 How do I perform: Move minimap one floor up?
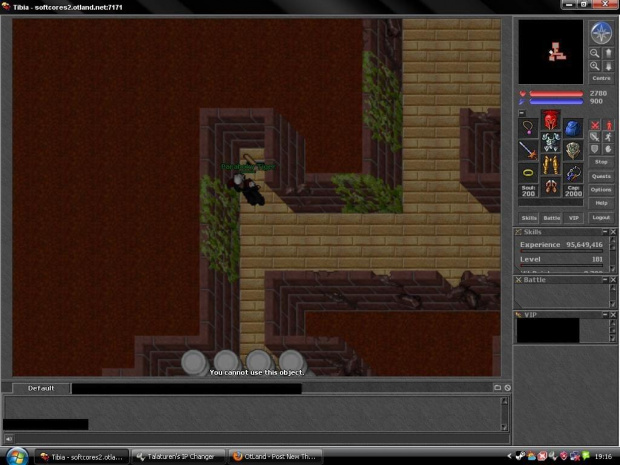pos(608,53)
